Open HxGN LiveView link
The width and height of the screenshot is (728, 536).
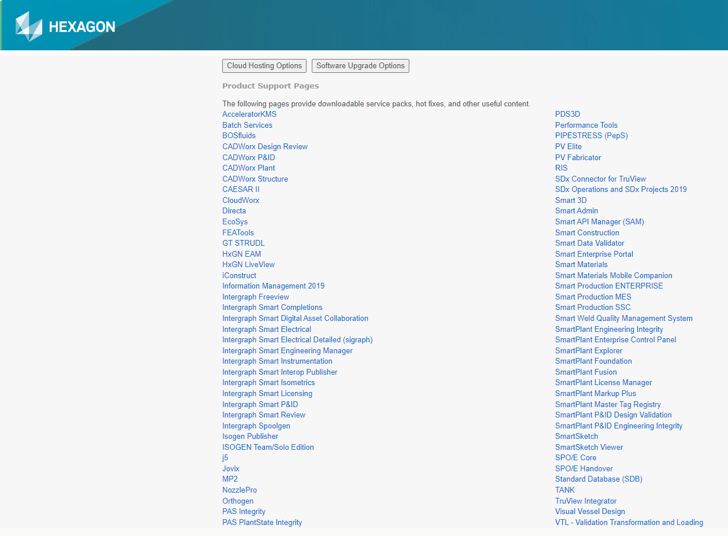[248, 265]
